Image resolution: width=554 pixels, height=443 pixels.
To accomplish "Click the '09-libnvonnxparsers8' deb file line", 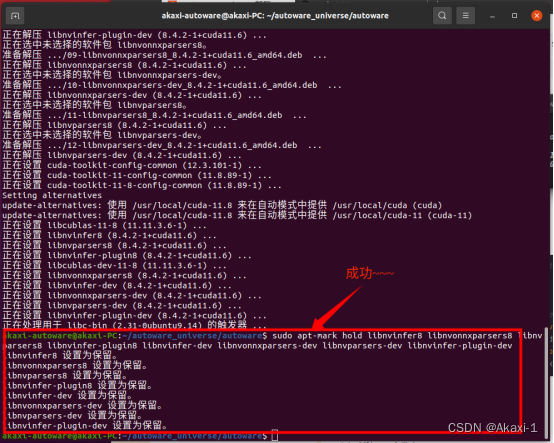I will 164,55.
